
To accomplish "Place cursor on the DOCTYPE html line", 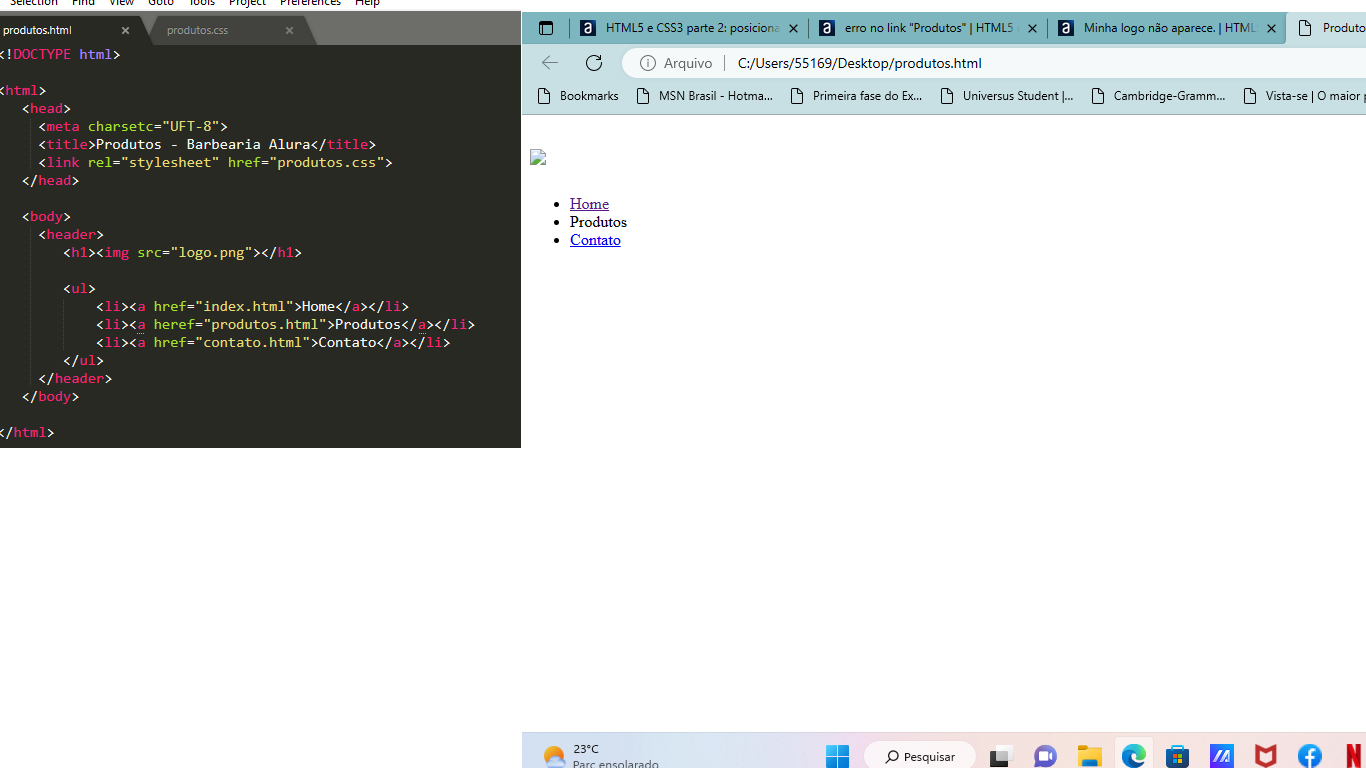I will [x=60, y=54].
